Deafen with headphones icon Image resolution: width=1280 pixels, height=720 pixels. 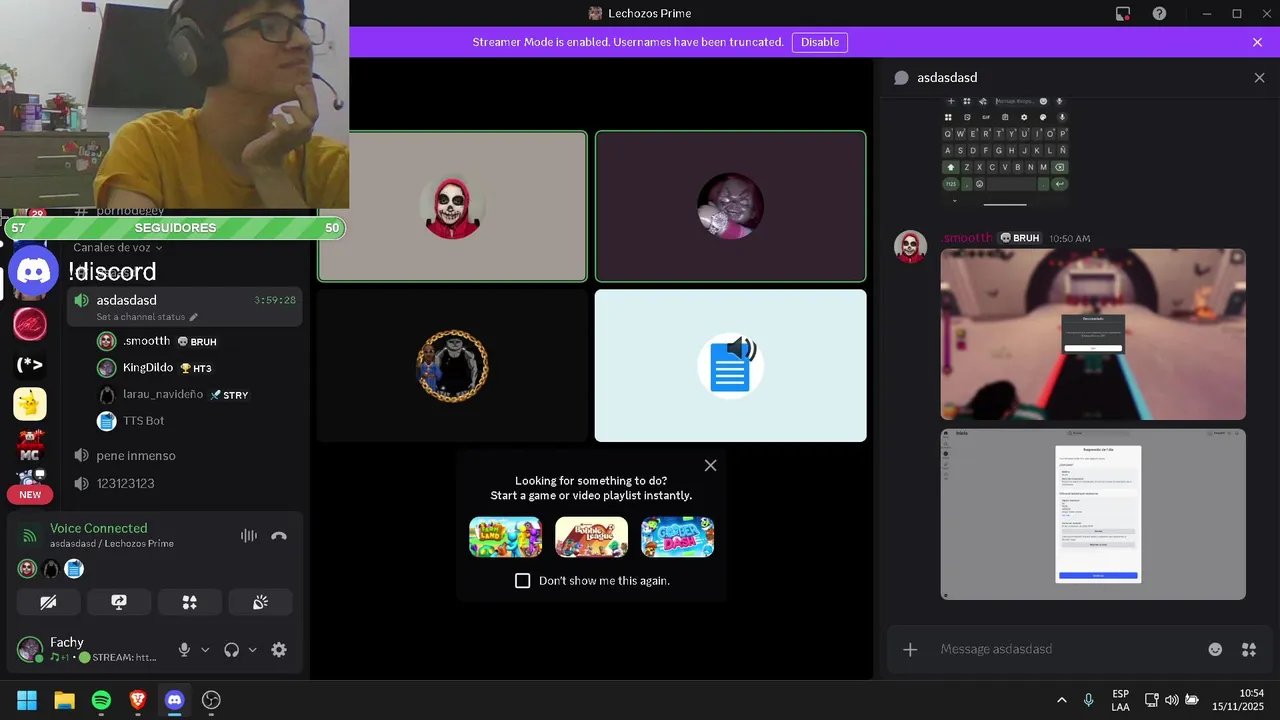(232, 650)
